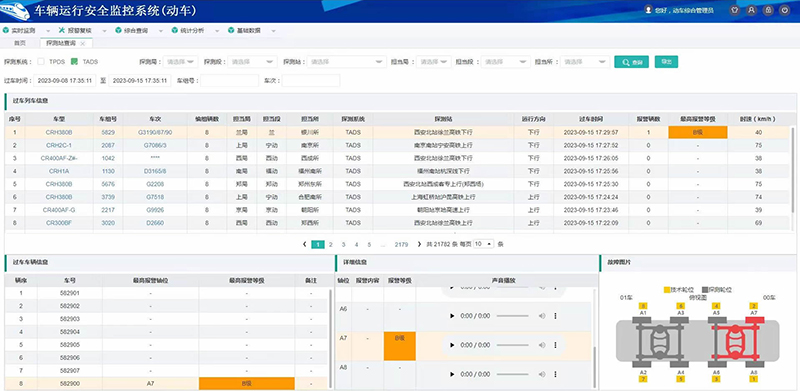The width and height of the screenshot is (800, 391).
Task: Open train number link G7518
Action: 155,197
